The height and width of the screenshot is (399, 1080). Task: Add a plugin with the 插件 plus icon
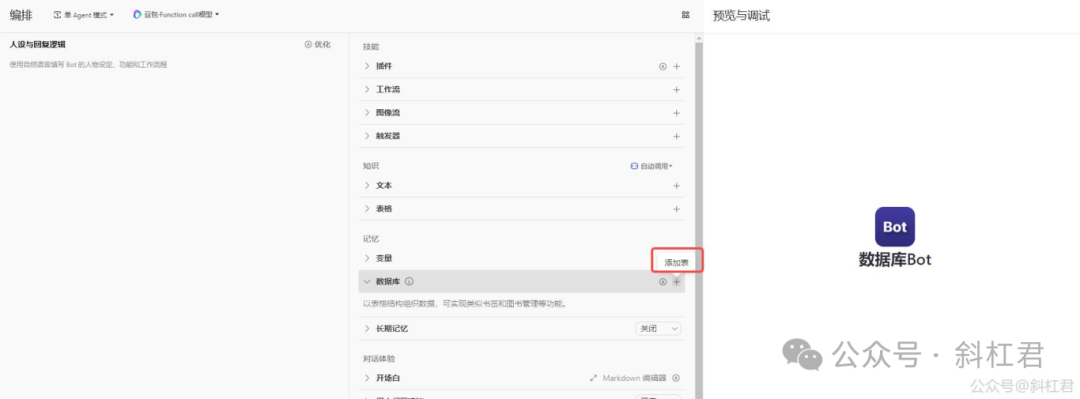click(676, 67)
